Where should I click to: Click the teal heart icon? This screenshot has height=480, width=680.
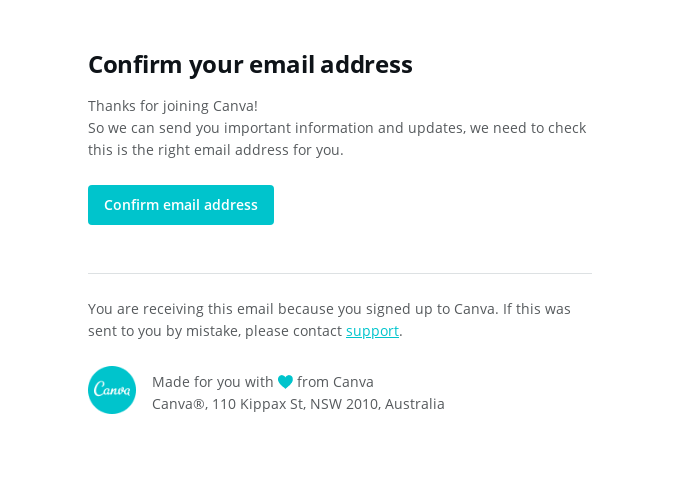285,382
